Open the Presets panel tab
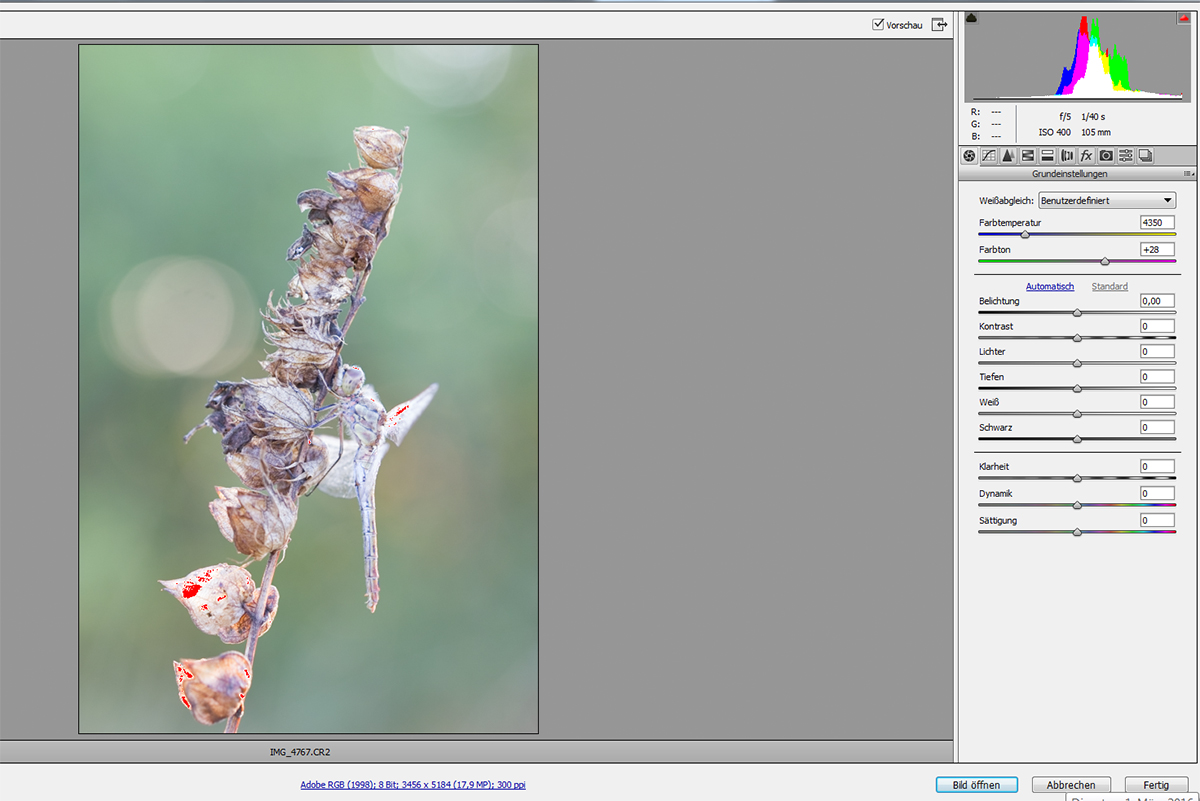 [x=1126, y=156]
